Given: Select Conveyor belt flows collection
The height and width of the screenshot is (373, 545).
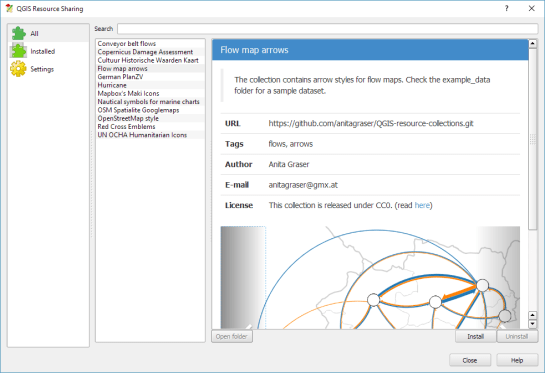Looking at the screenshot, I should tap(150, 43).
